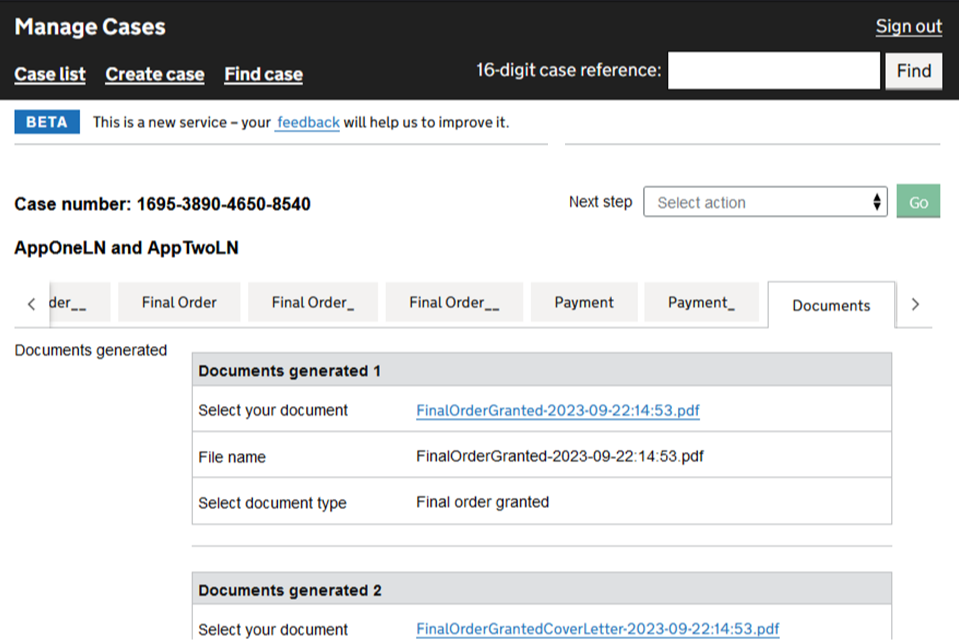
Task: Select the Payment_ tab with underscore
Action: 701,302
